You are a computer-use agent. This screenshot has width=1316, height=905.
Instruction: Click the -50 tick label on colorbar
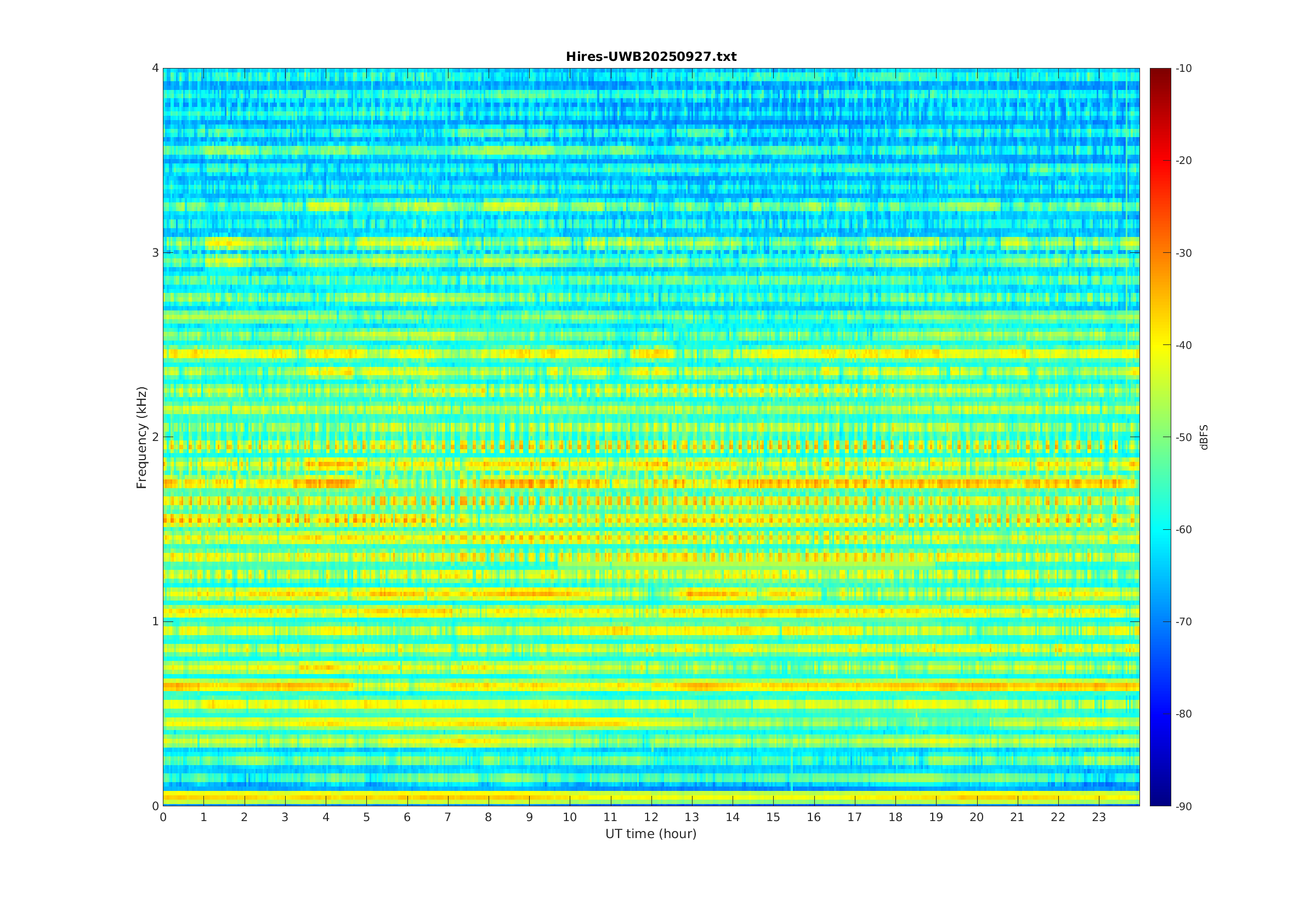pos(1183,437)
